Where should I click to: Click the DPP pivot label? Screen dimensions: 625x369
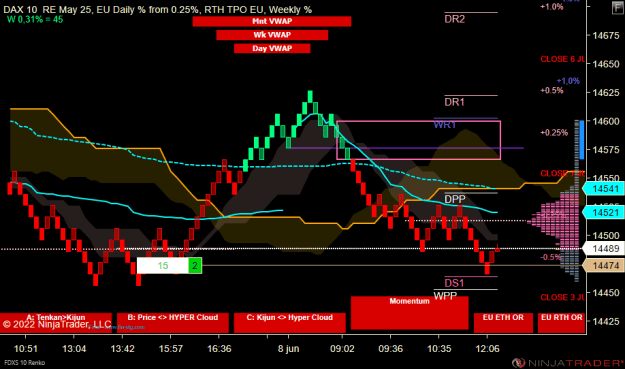[455, 199]
